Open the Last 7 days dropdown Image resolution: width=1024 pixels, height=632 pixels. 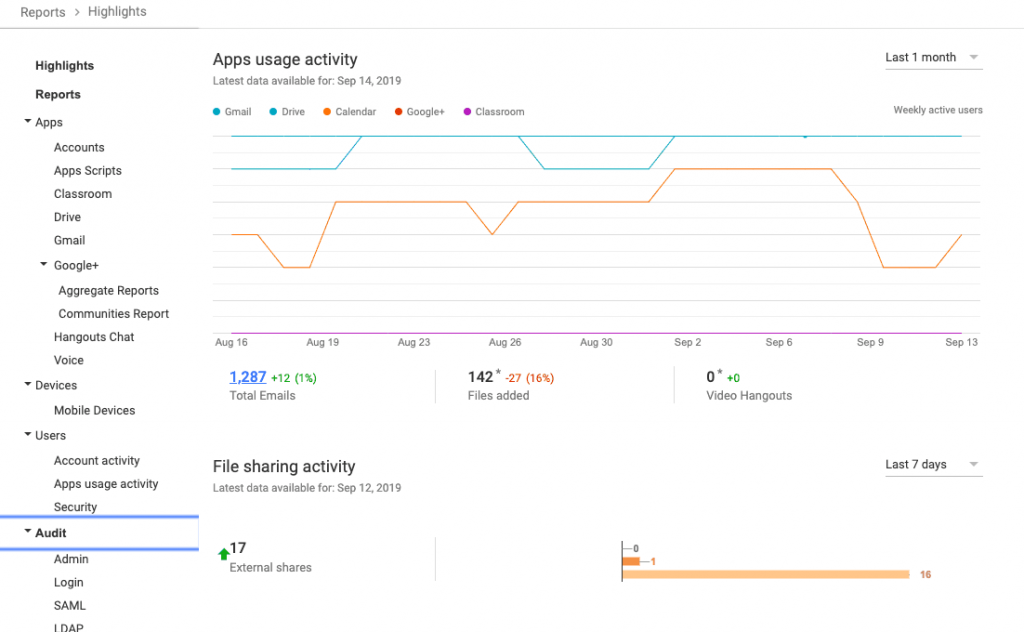pos(932,465)
